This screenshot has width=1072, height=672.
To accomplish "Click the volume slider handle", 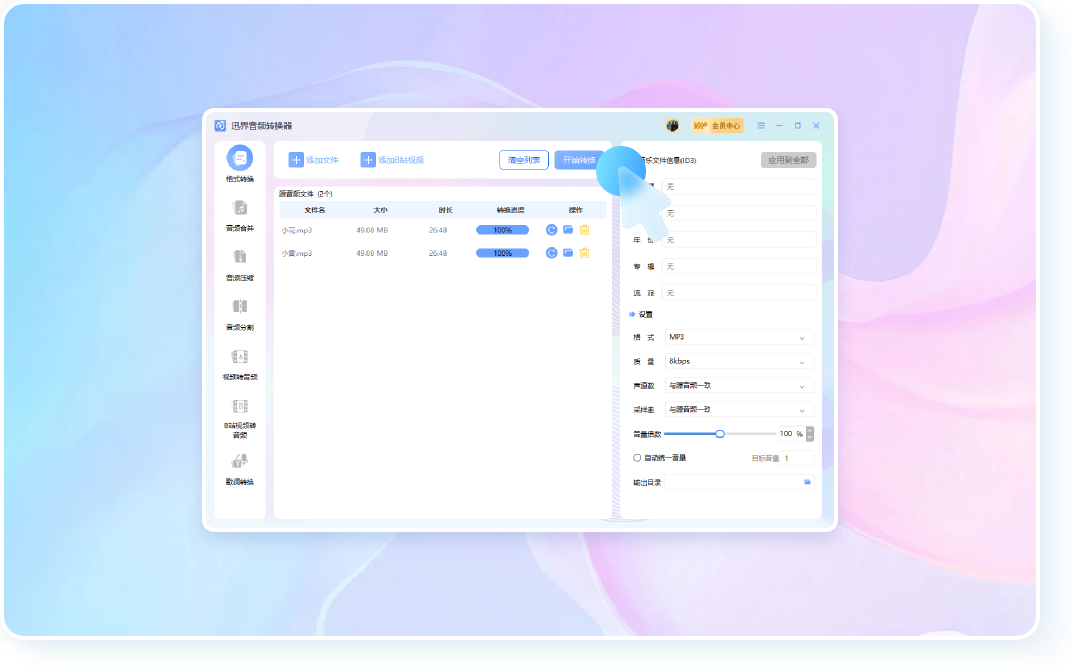I will coord(720,433).
